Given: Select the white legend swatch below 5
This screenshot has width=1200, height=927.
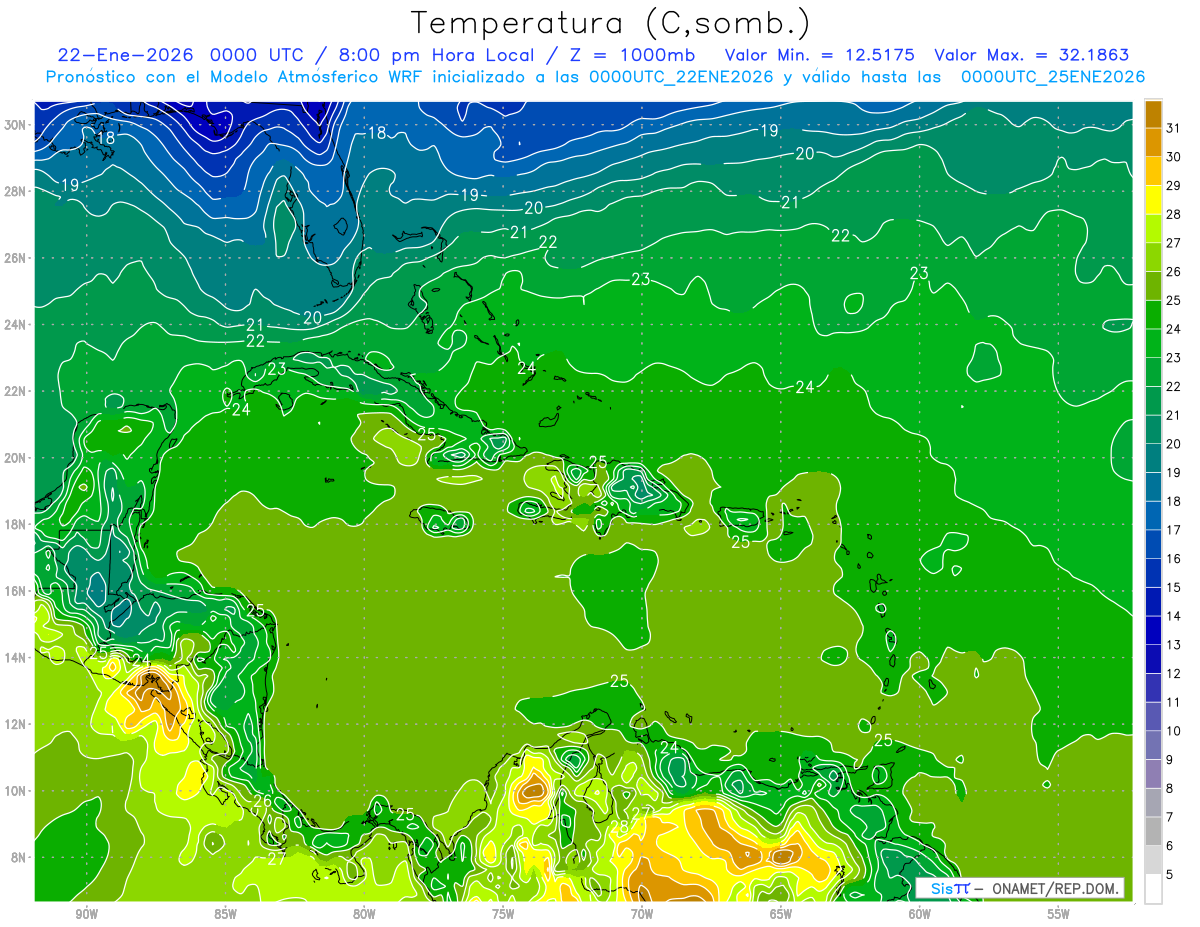Looking at the screenshot, I should tap(1153, 888).
